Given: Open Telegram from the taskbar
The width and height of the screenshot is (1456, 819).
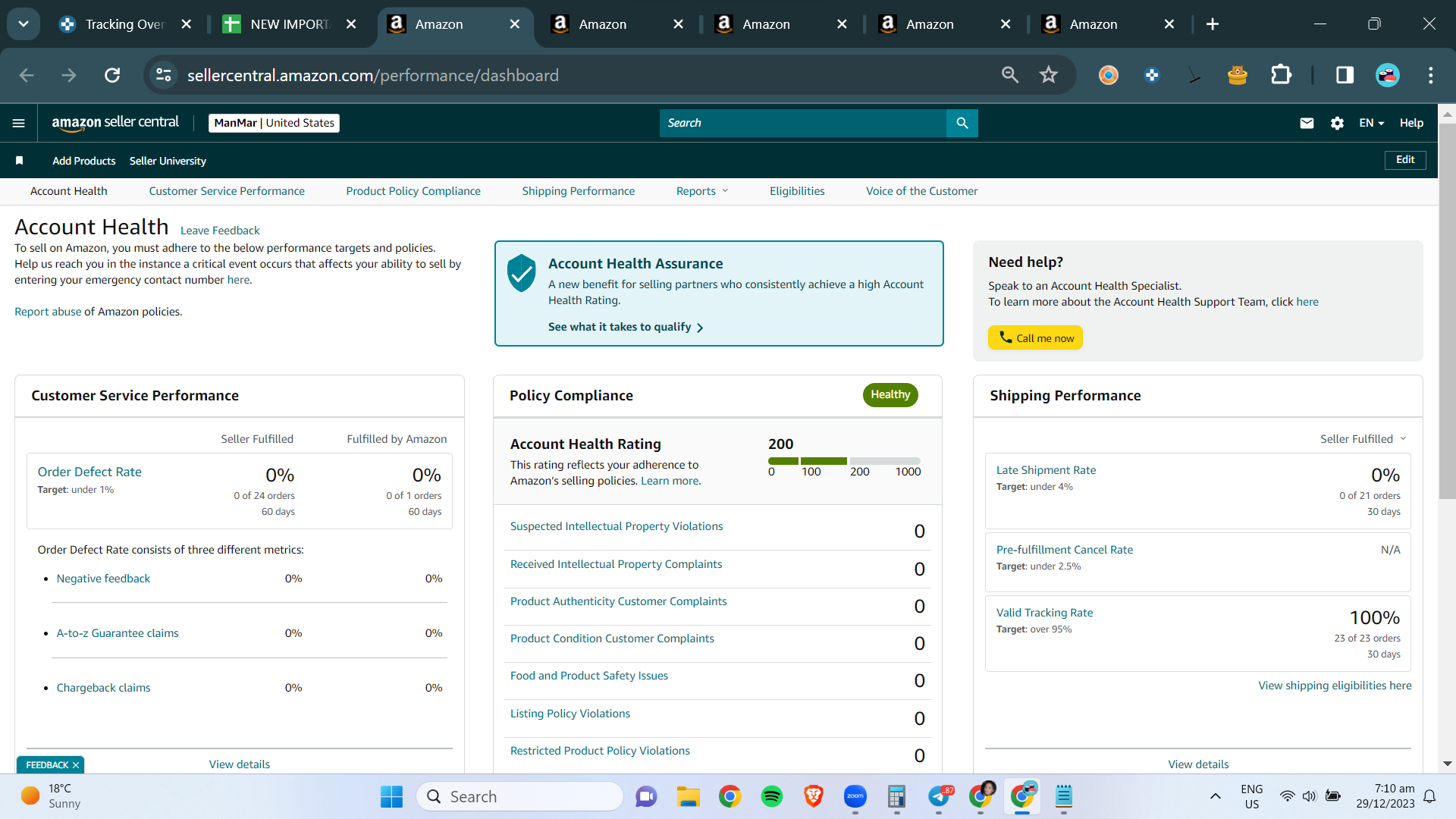Looking at the screenshot, I should [x=940, y=796].
